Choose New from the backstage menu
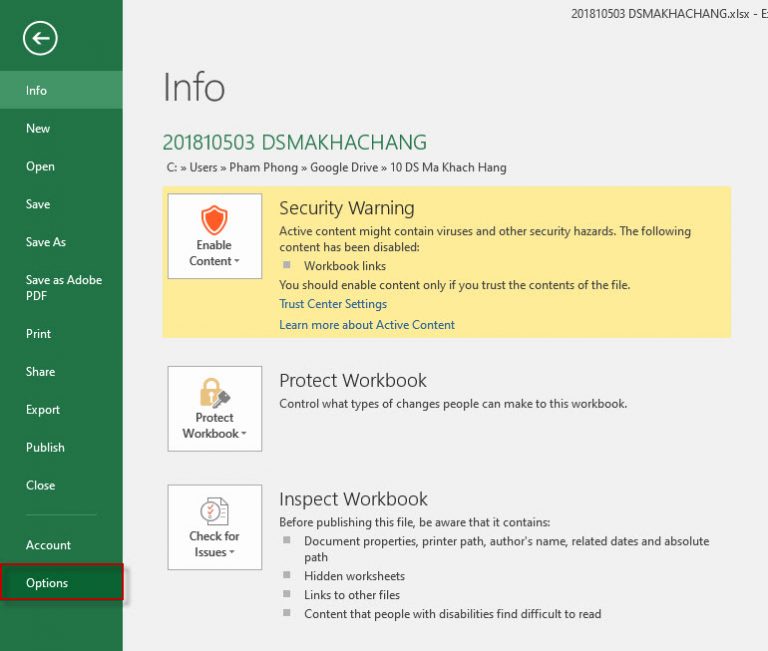 38,128
